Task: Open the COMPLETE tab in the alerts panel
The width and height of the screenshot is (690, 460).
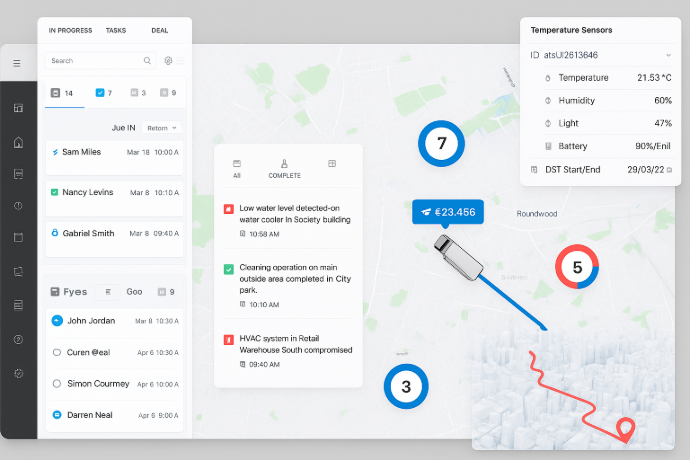Action: [x=284, y=168]
